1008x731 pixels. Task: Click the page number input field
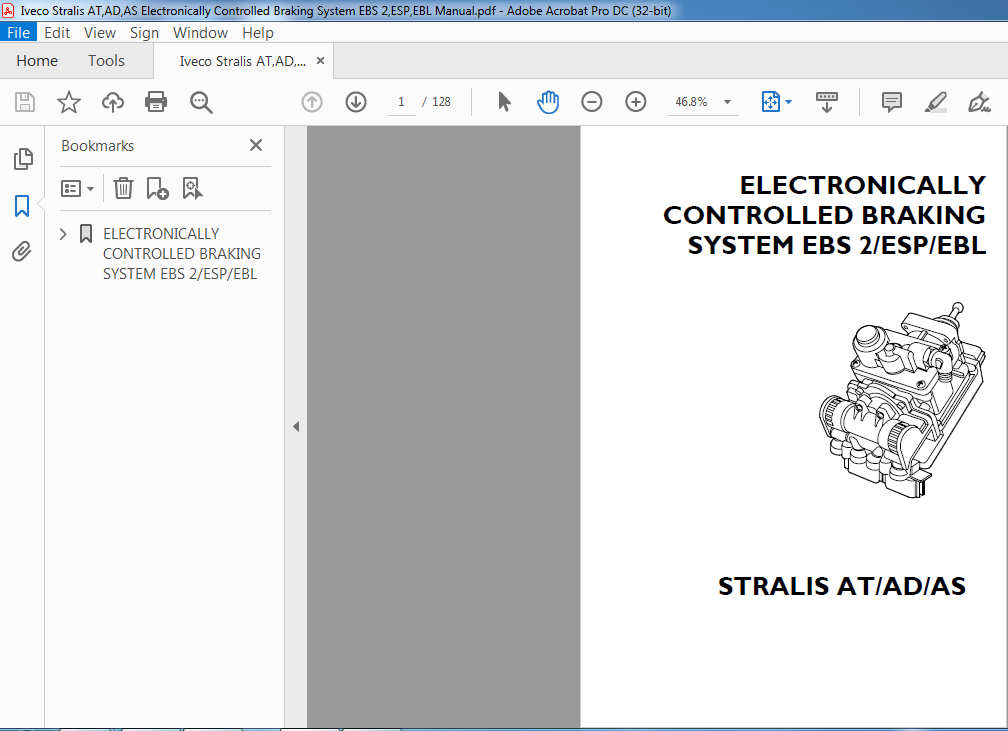401,102
